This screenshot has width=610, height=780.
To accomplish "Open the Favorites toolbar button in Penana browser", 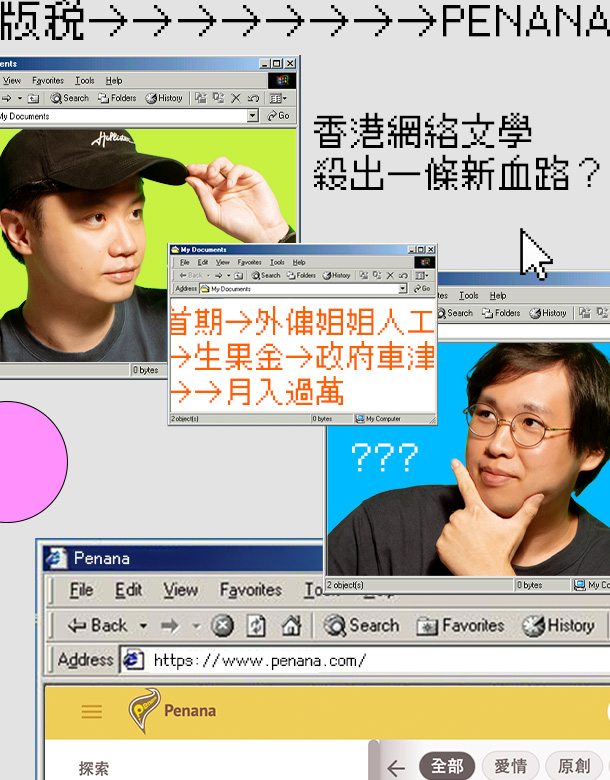I will coord(460,626).
